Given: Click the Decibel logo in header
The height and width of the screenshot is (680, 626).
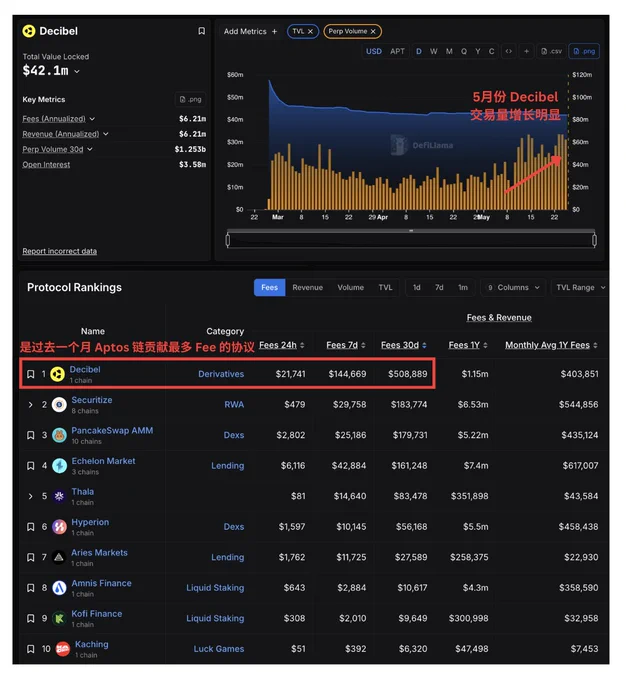Looking at the screenshot, I should click(x=29, y=31).
